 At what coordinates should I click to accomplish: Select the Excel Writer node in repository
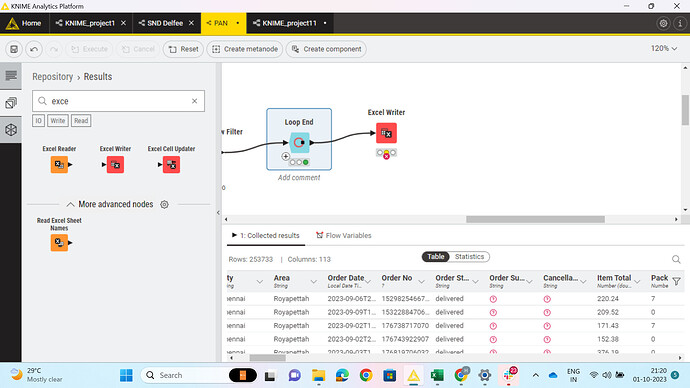[115, 165]
